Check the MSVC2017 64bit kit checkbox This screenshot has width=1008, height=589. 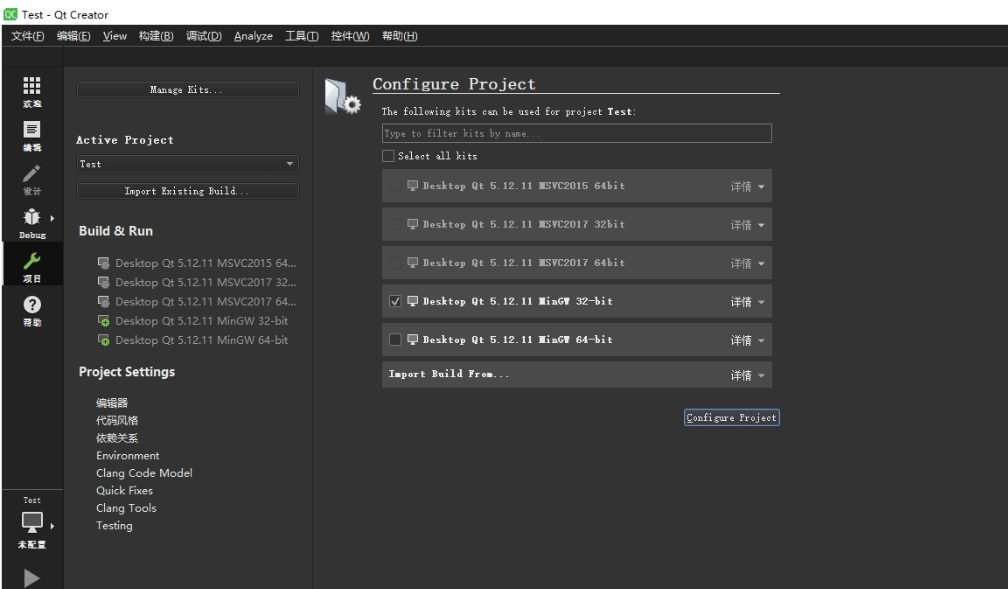click(395, 262)
